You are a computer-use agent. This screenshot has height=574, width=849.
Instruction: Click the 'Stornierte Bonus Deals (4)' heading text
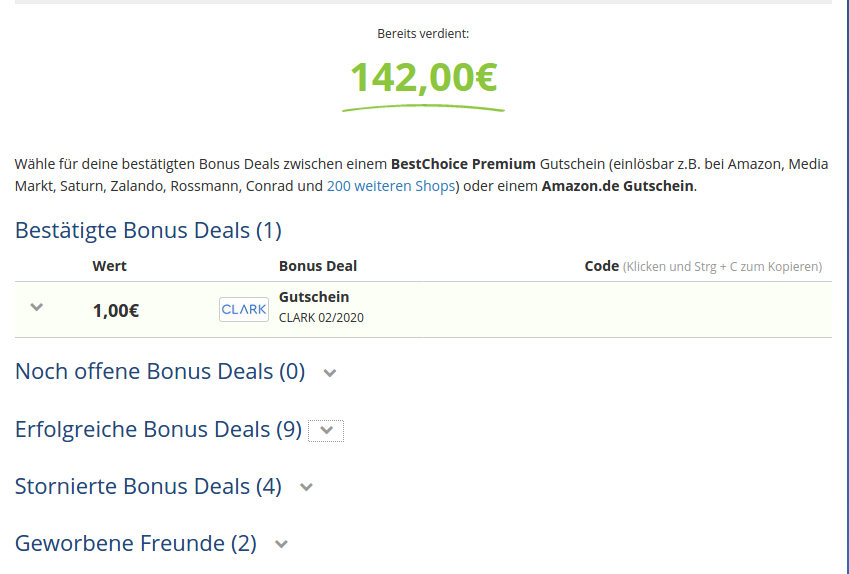tap(148, 486)
